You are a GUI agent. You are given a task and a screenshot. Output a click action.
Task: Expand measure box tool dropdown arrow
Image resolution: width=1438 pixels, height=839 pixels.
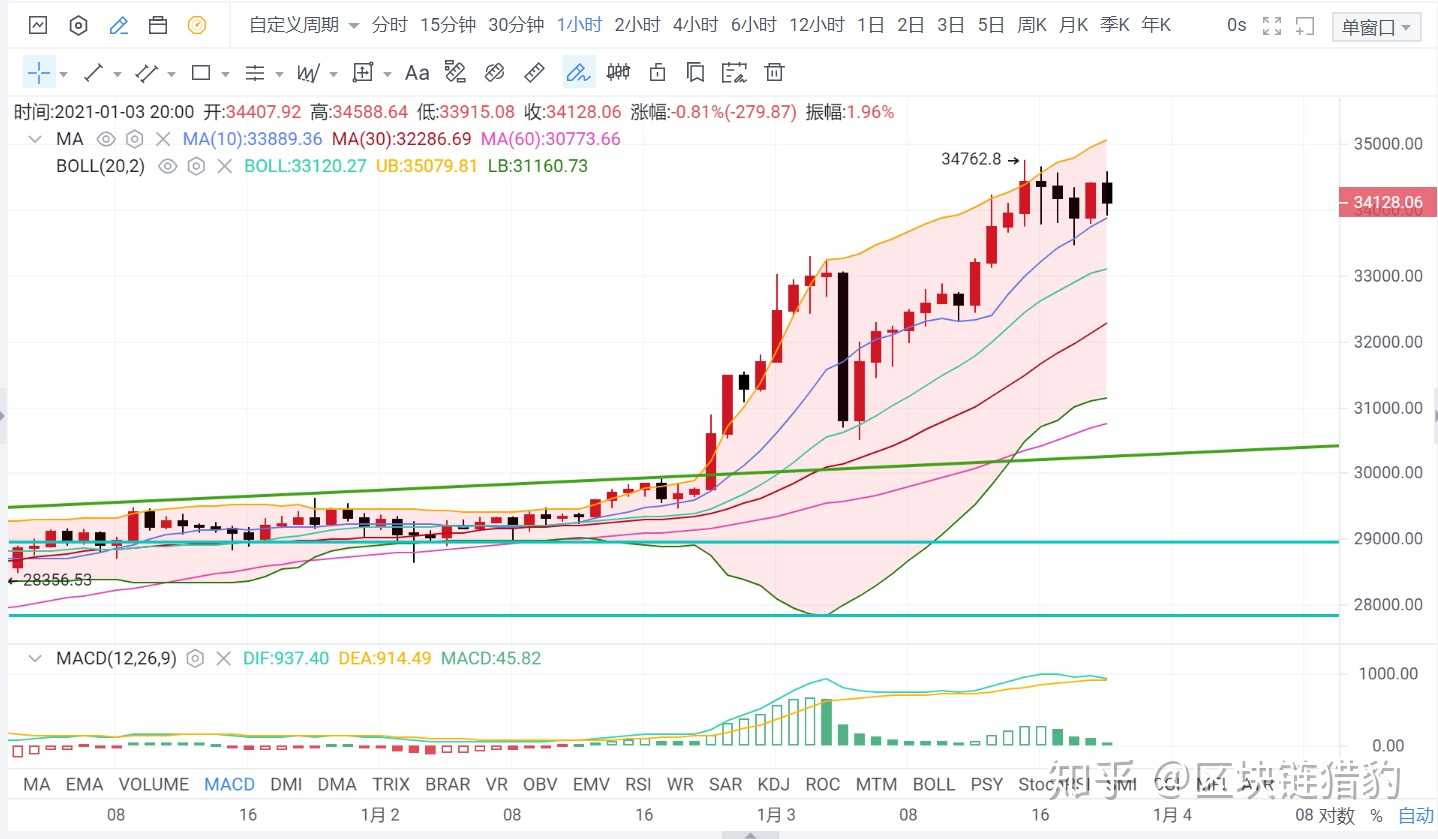(388, 74)
